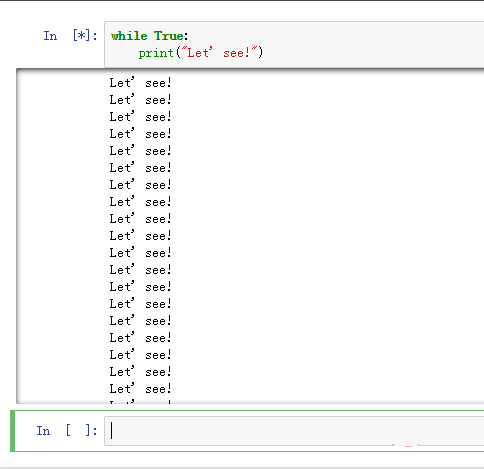Click the scrolling output area's left margin to collapse it
484x469 pixels.
coord(60,236)
